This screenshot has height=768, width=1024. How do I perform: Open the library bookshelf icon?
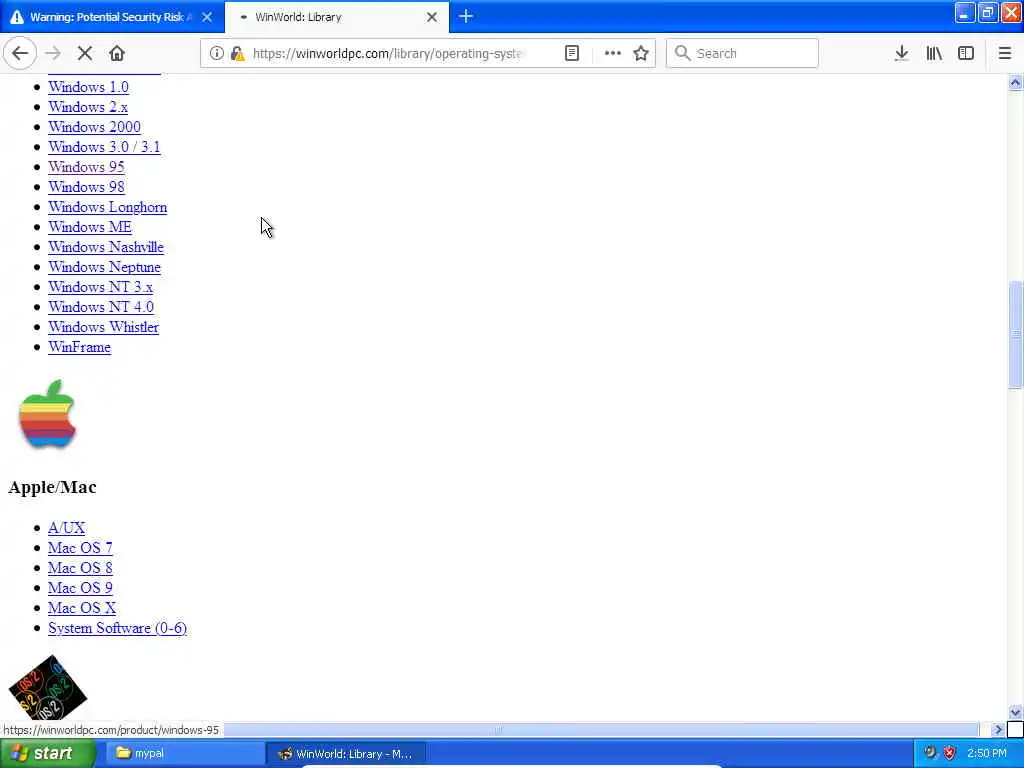pos(934,54)
